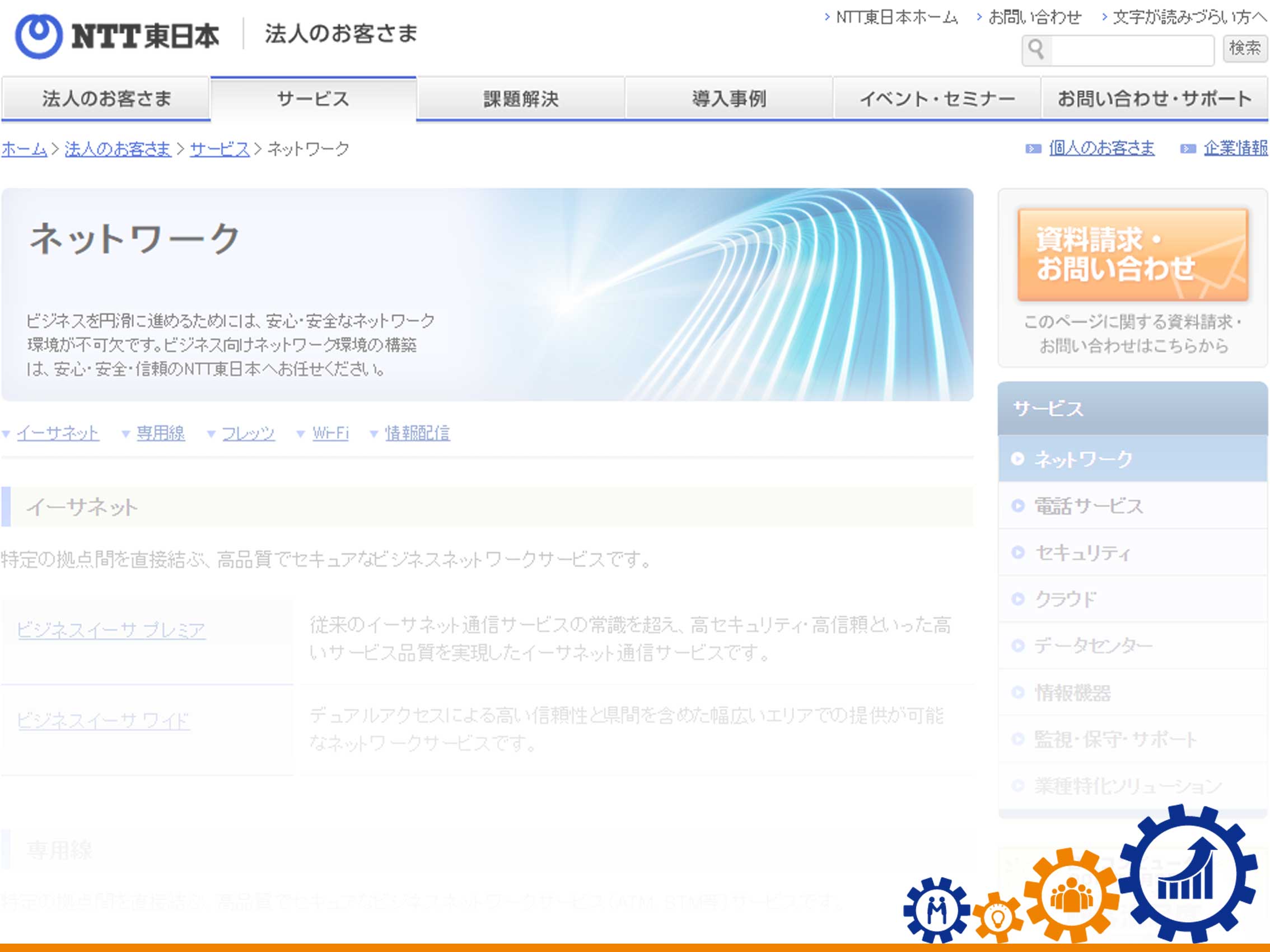Open the 導入事例 navigation tab
The width and height of the screenshot is (1270, 952).
(729, 99)
